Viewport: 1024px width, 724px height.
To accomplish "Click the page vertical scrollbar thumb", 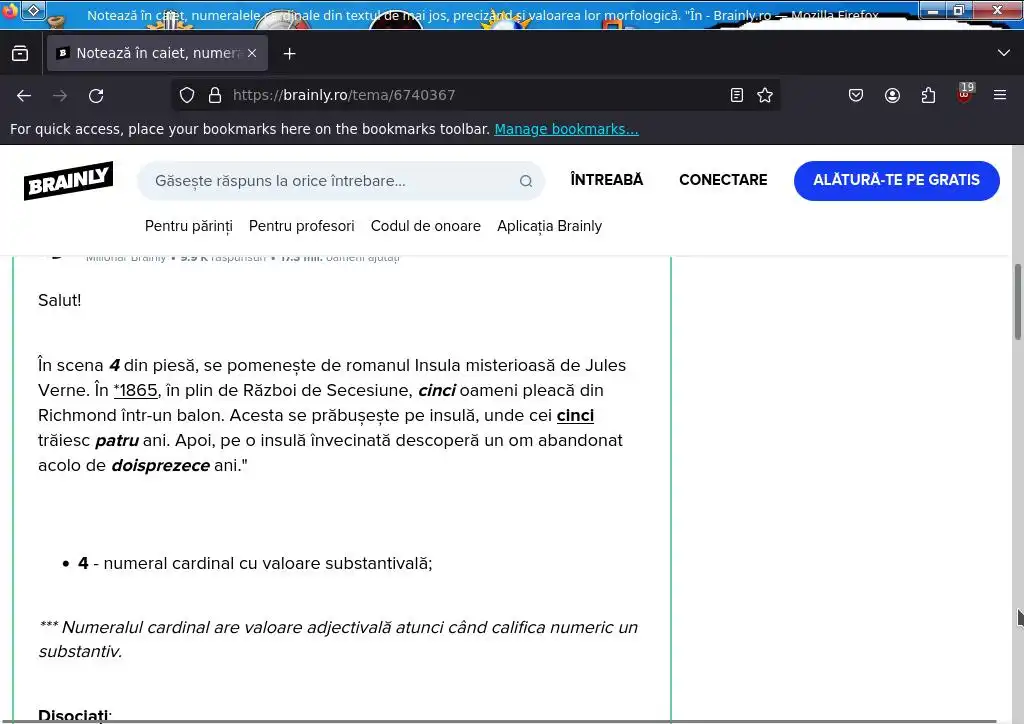I will [1017, 302].
